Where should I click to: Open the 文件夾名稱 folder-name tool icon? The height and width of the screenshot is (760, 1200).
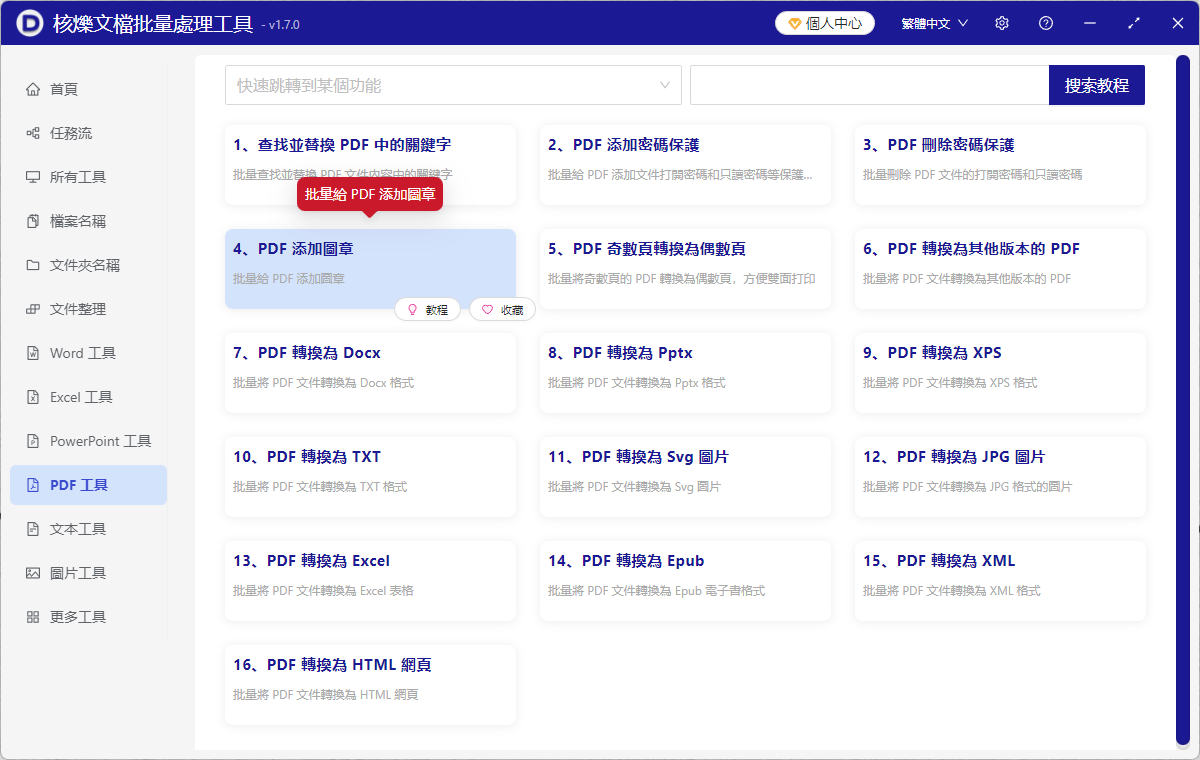pos(34,264)
